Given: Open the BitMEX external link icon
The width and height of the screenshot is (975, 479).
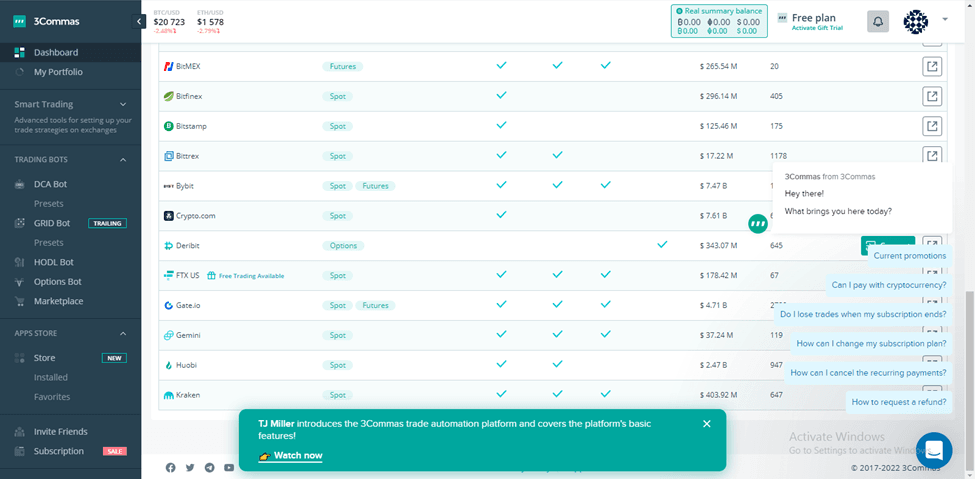Looking at the screenshot, I should pos(931,67).
